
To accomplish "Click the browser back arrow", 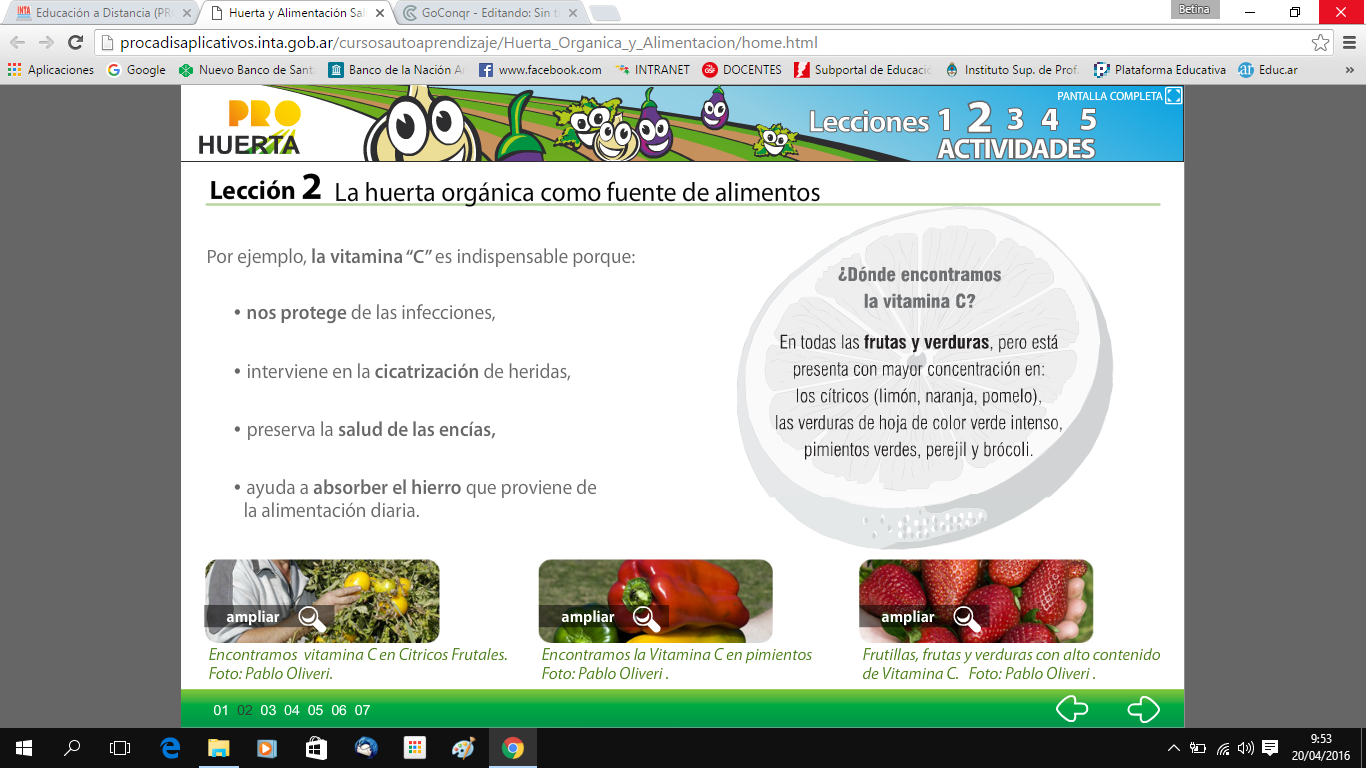I will (17, 43).
